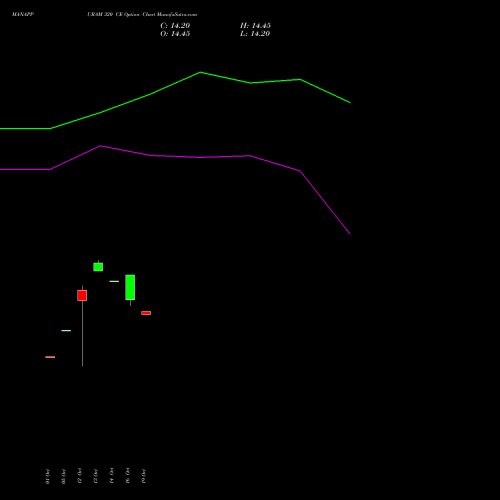
Task: Click the URAM 320 CE Option Chart title
Action: tap(142, 14)
